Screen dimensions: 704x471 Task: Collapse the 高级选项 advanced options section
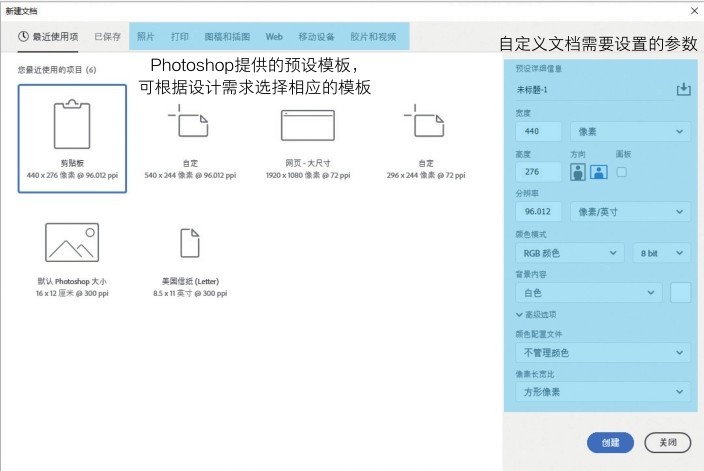tap(536, 314)
